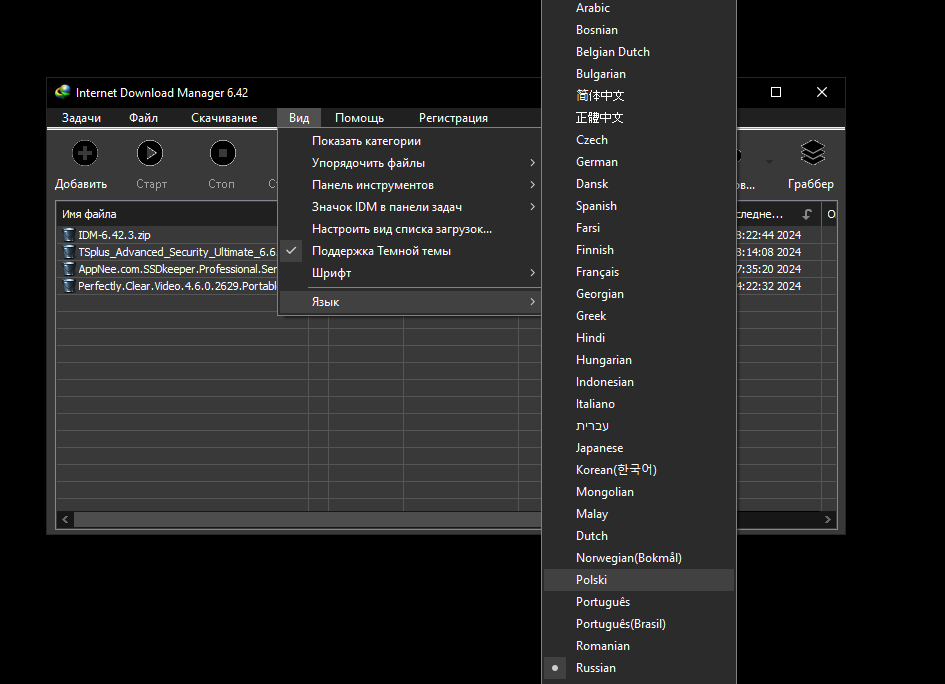This screenshot has width=945, height=684.
Task: Select Italiano language
Action: pyautogui.click(x=639, y=404)
